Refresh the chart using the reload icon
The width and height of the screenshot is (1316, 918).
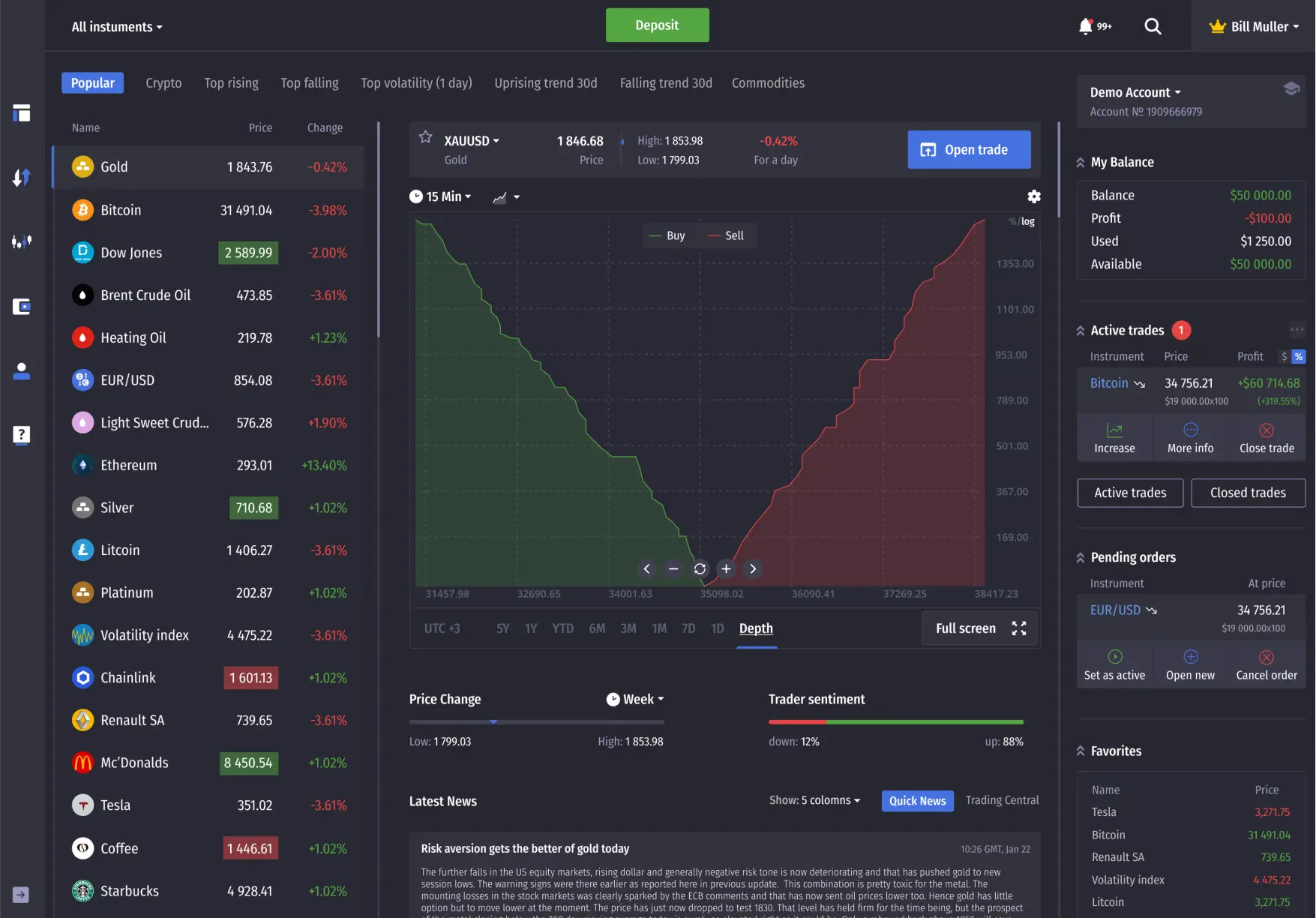coord(700,568)
